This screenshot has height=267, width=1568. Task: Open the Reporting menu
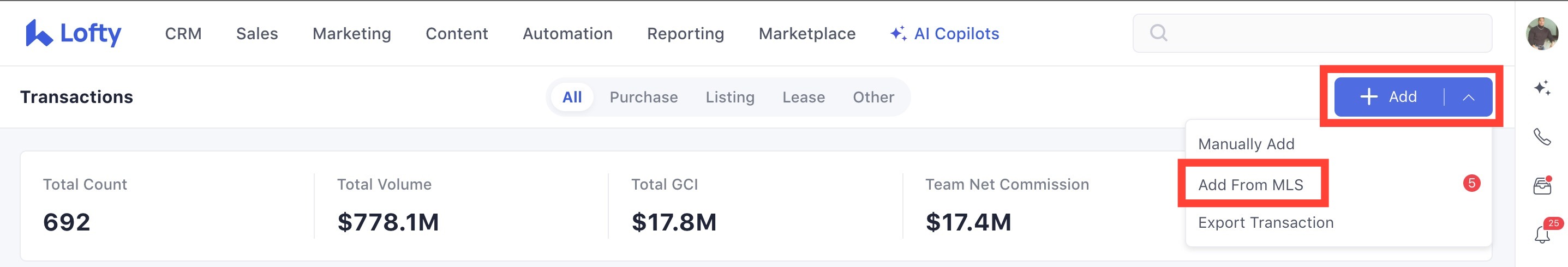tap(685, 33)
